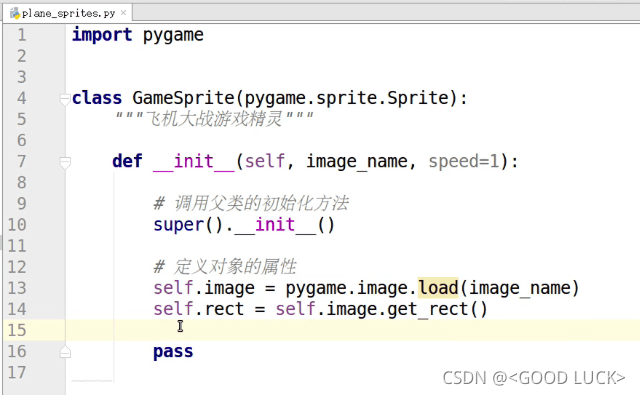Viewport: 640px width, 395px height.
Task: Select the plane_sprites.py editor tab
Action: [x=68, y=13]
